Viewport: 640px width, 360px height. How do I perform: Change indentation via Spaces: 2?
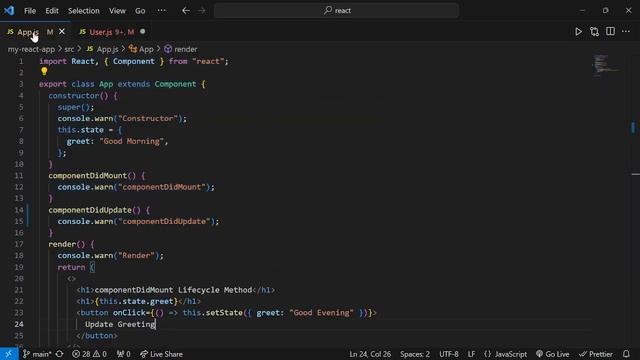[x=415, y=354]
